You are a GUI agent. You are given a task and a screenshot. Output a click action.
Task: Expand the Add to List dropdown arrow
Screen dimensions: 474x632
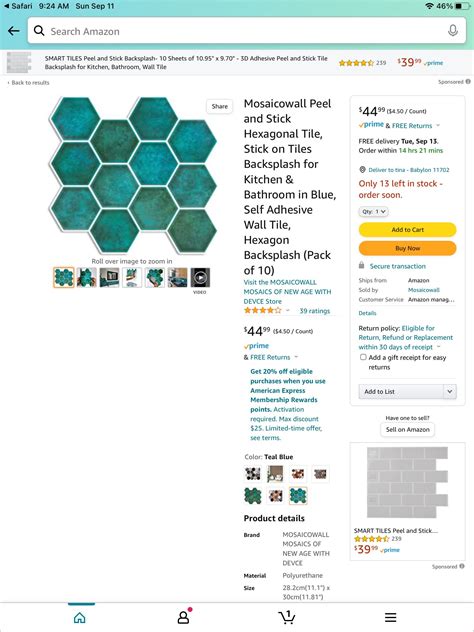(x=450, y=391)
